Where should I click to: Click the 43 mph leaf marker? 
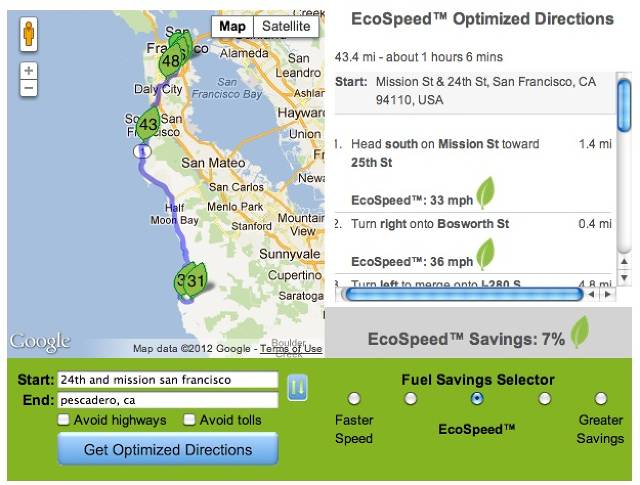[x=148, y=124]
